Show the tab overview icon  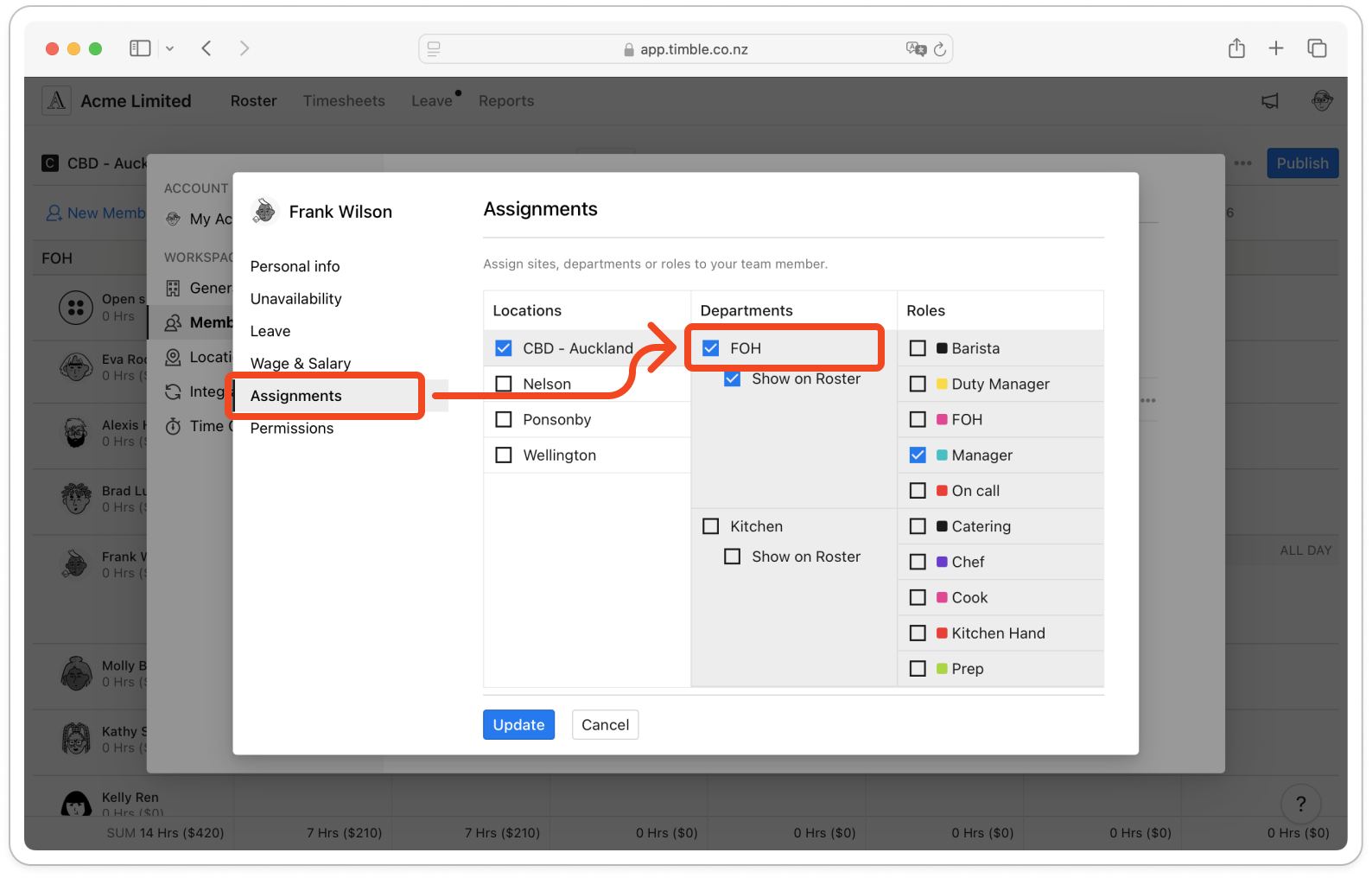click(x=1317, y=48)
